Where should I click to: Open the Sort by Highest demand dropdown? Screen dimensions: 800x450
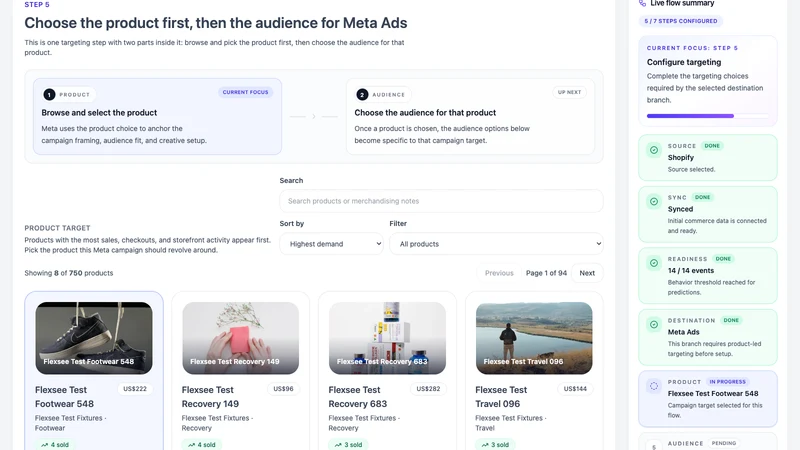[331, 244]
